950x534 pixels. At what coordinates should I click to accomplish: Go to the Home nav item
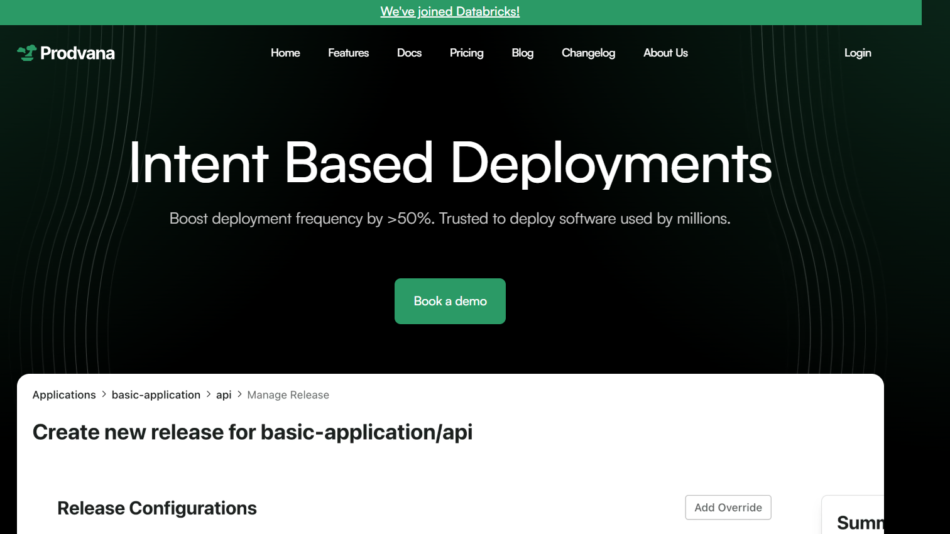pyautogui.click(x=285, y=53)
